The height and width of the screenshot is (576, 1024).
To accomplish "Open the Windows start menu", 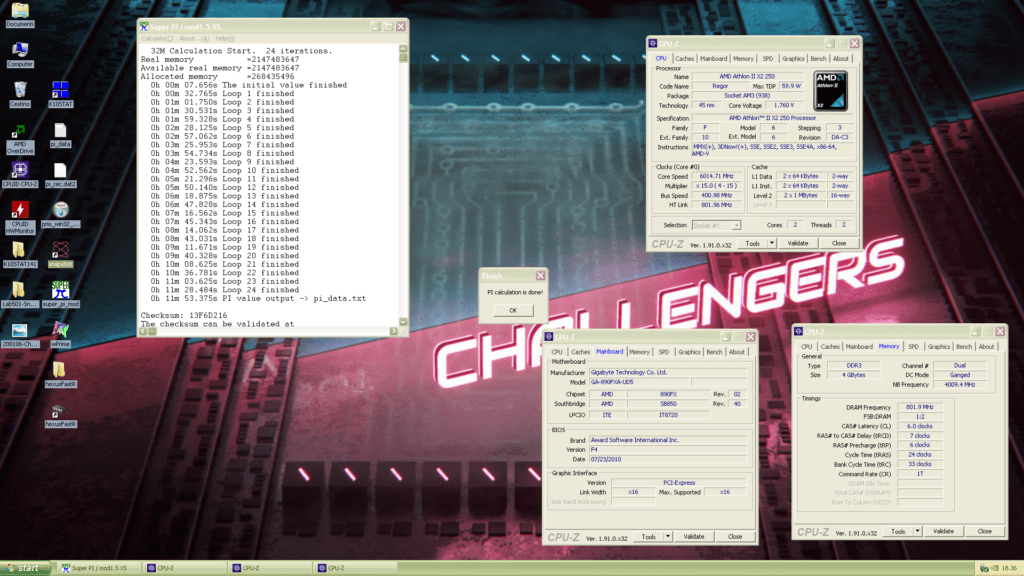I will click(25, 568).
